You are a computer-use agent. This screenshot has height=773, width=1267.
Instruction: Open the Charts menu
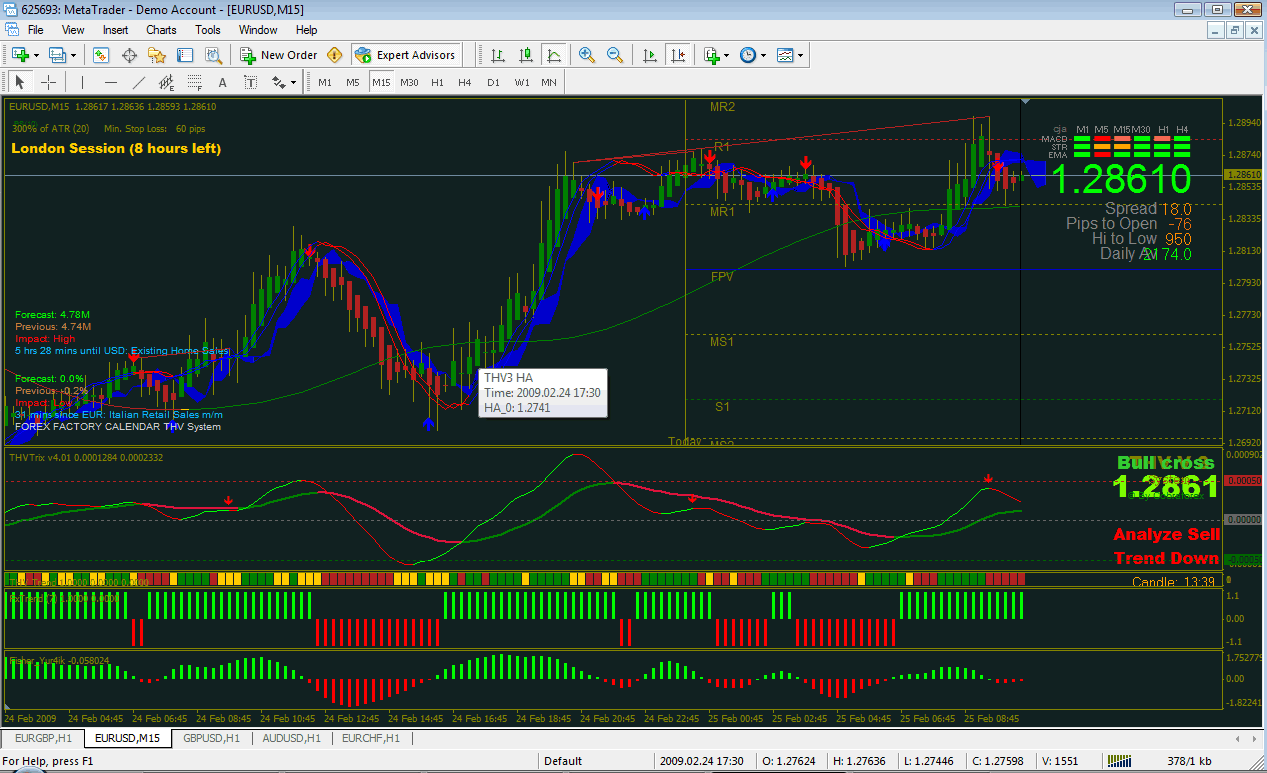pyautogui.click(x=161, y=30)
